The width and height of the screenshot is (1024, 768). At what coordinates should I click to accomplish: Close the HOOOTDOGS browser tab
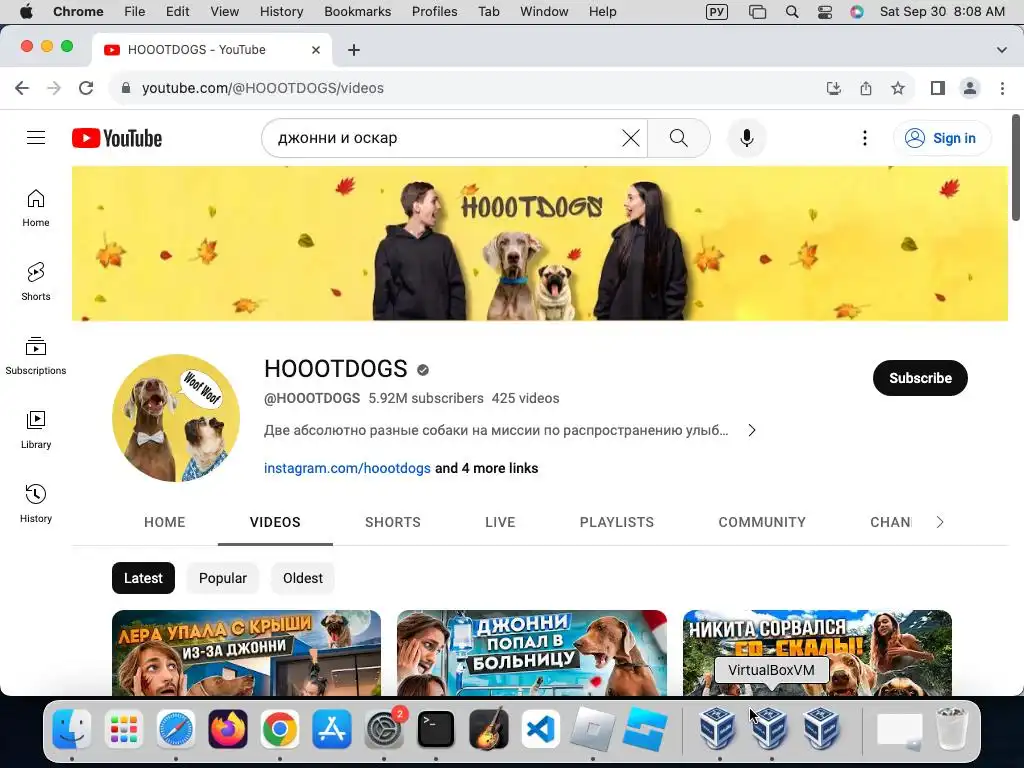point(316,50)
